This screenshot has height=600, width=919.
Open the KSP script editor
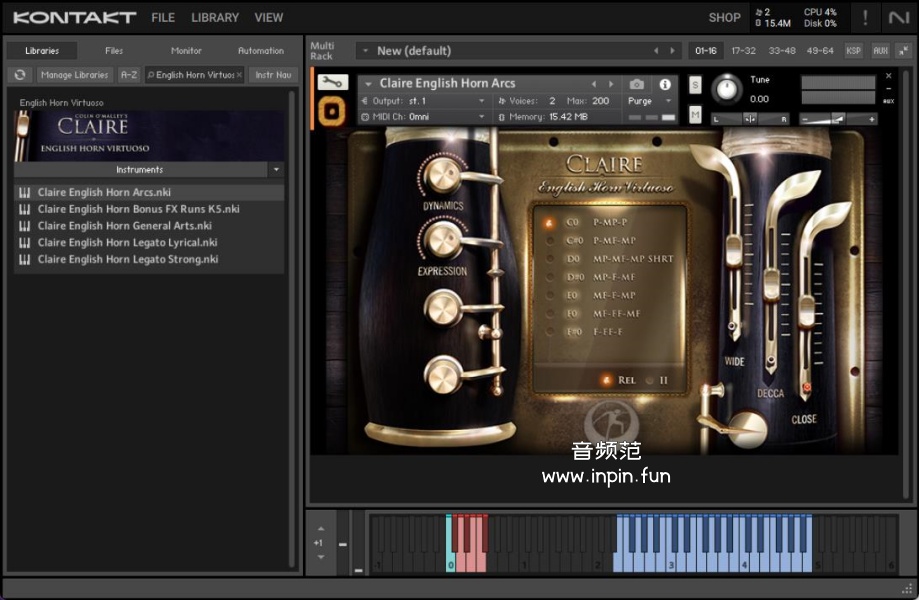[853, 51]
